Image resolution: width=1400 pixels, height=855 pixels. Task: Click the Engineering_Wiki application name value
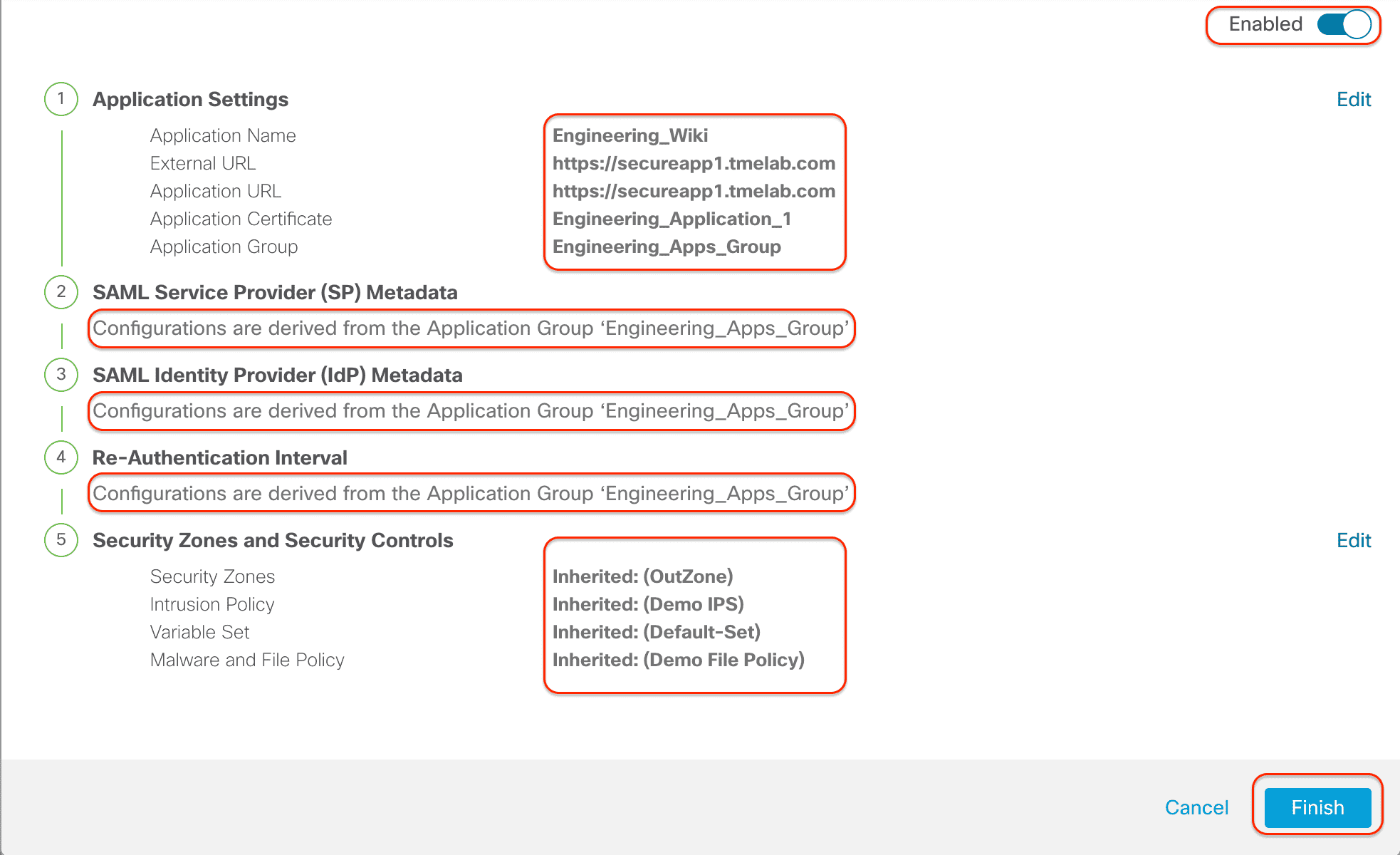(630, 135)
